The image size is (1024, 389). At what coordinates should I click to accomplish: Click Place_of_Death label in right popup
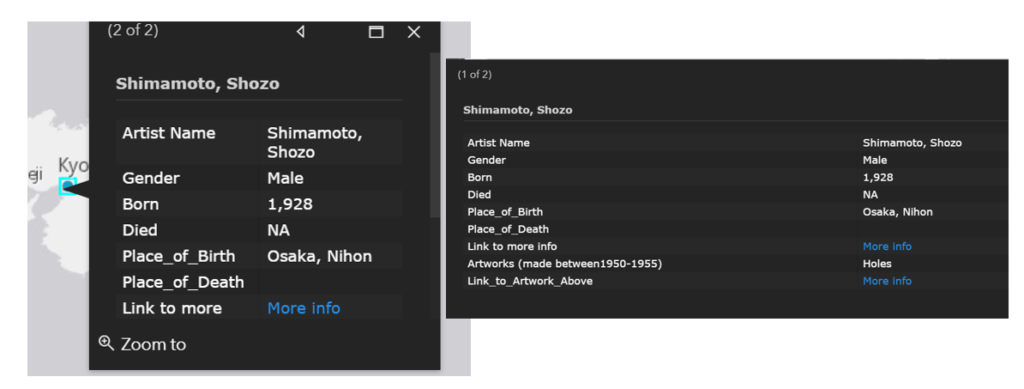(x=508, y=229)
